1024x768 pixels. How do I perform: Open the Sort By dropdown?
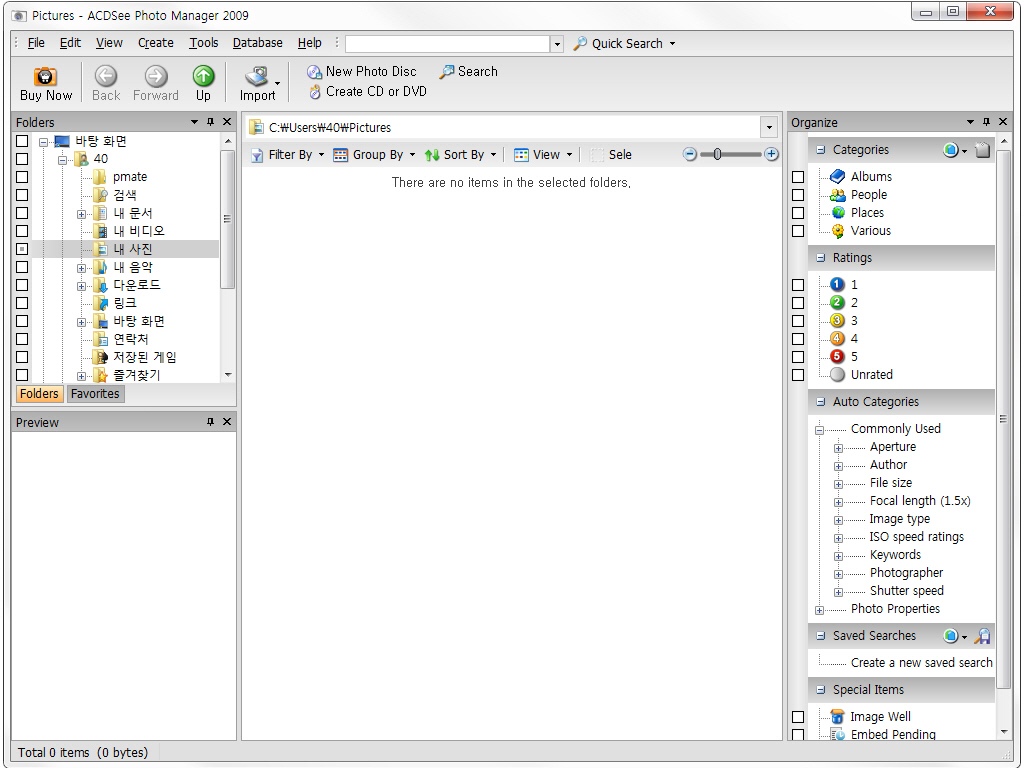coord(461,155)
